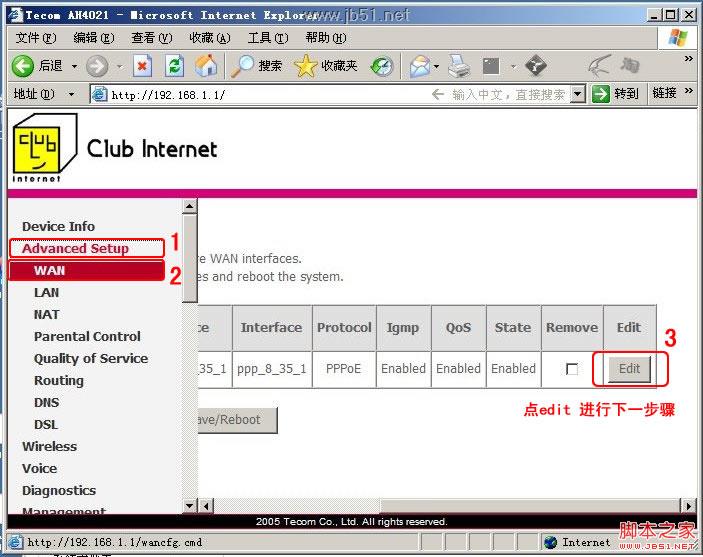Click the page icon in address bar
The width and height of the screenshot is (703, 557).
99,94
